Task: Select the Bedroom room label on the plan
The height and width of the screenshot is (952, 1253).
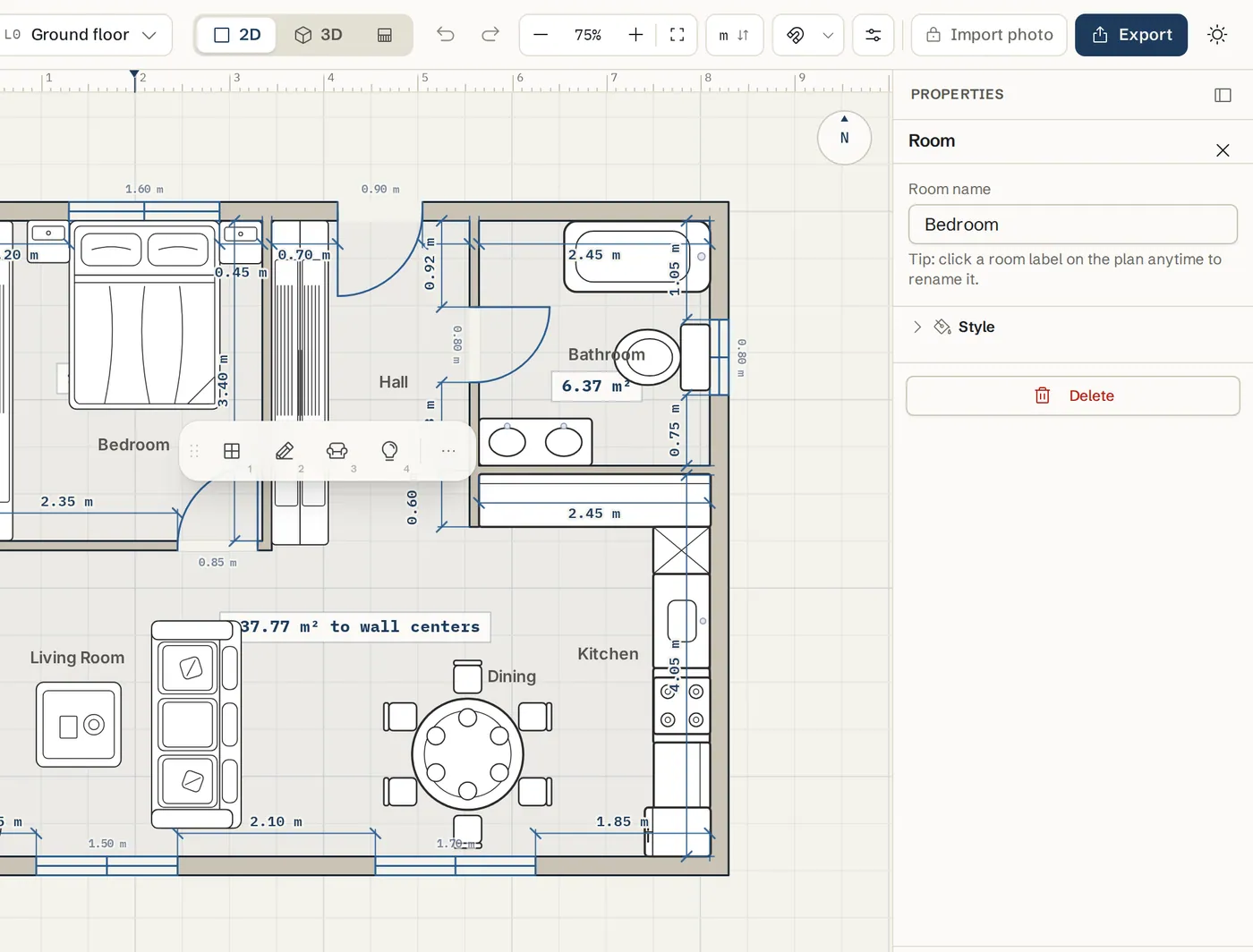Action: click(133, 445)
